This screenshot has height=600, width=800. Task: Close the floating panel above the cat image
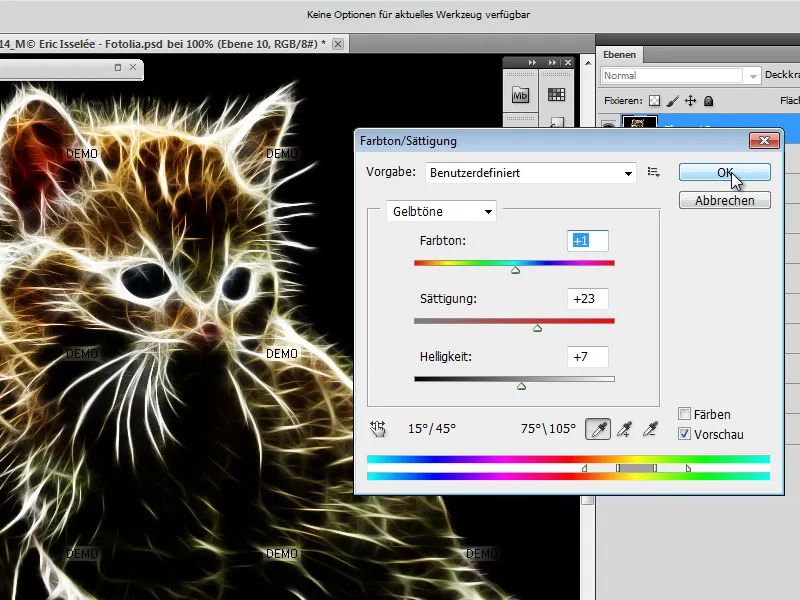pyautogui.click(x=133, y=67)
